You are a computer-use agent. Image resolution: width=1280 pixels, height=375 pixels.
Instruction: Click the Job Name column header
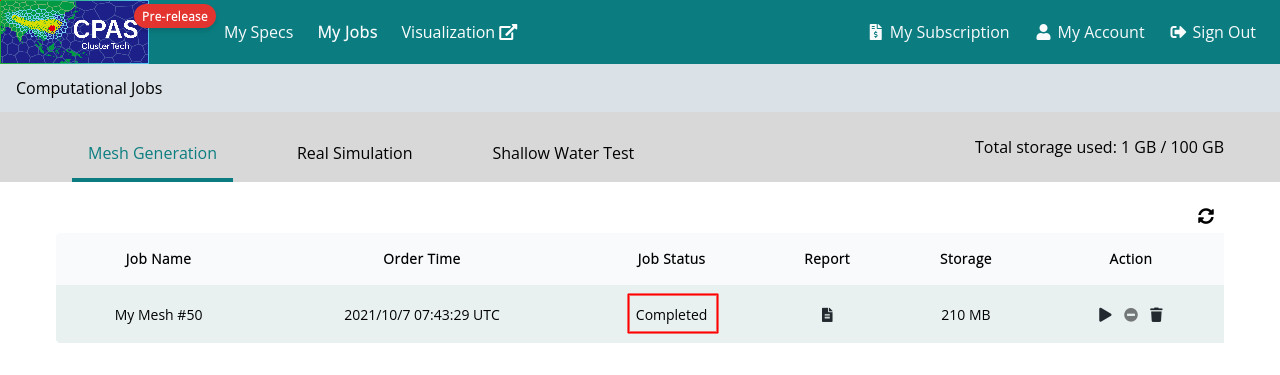point(158,259)
